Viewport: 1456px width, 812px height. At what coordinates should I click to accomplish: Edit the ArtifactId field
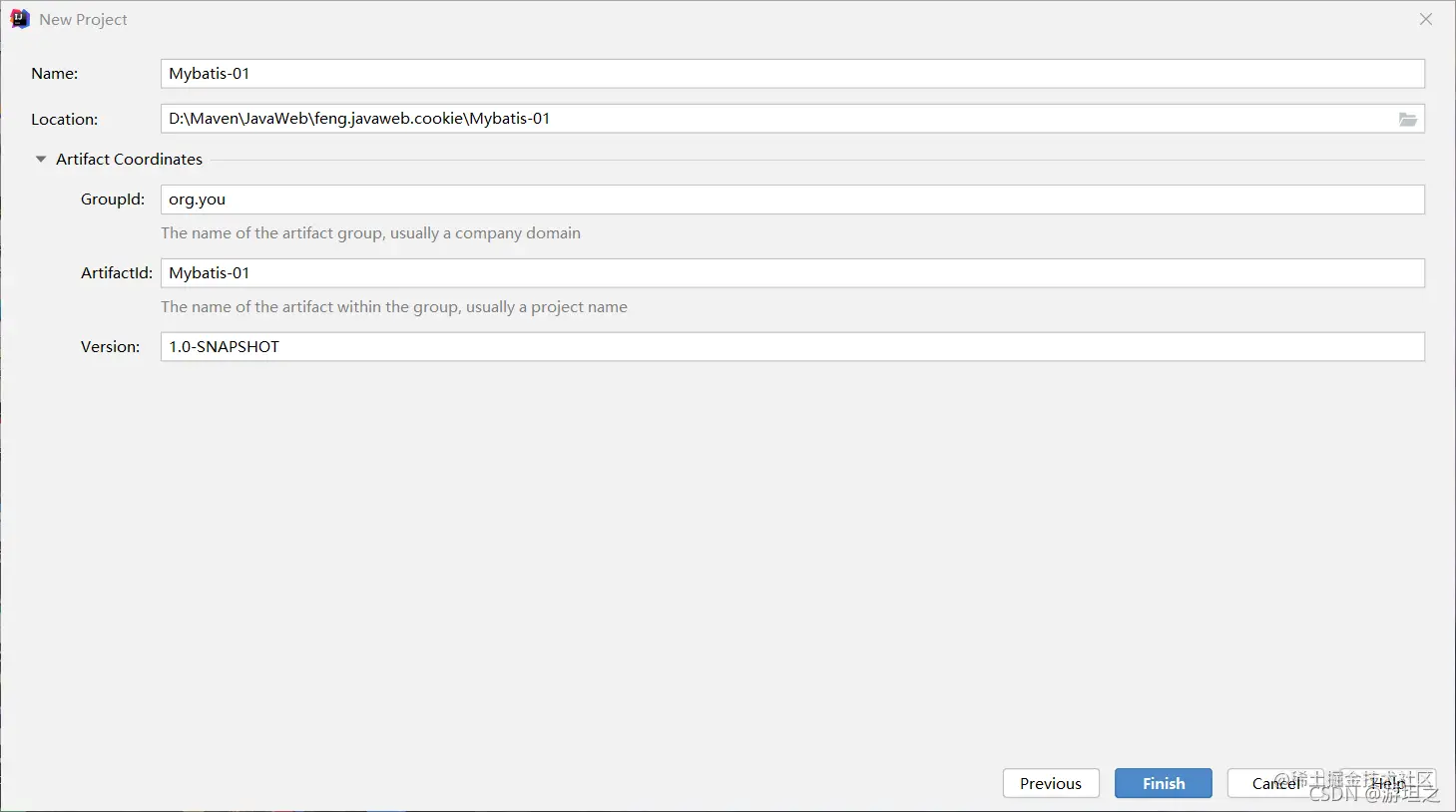792,273
